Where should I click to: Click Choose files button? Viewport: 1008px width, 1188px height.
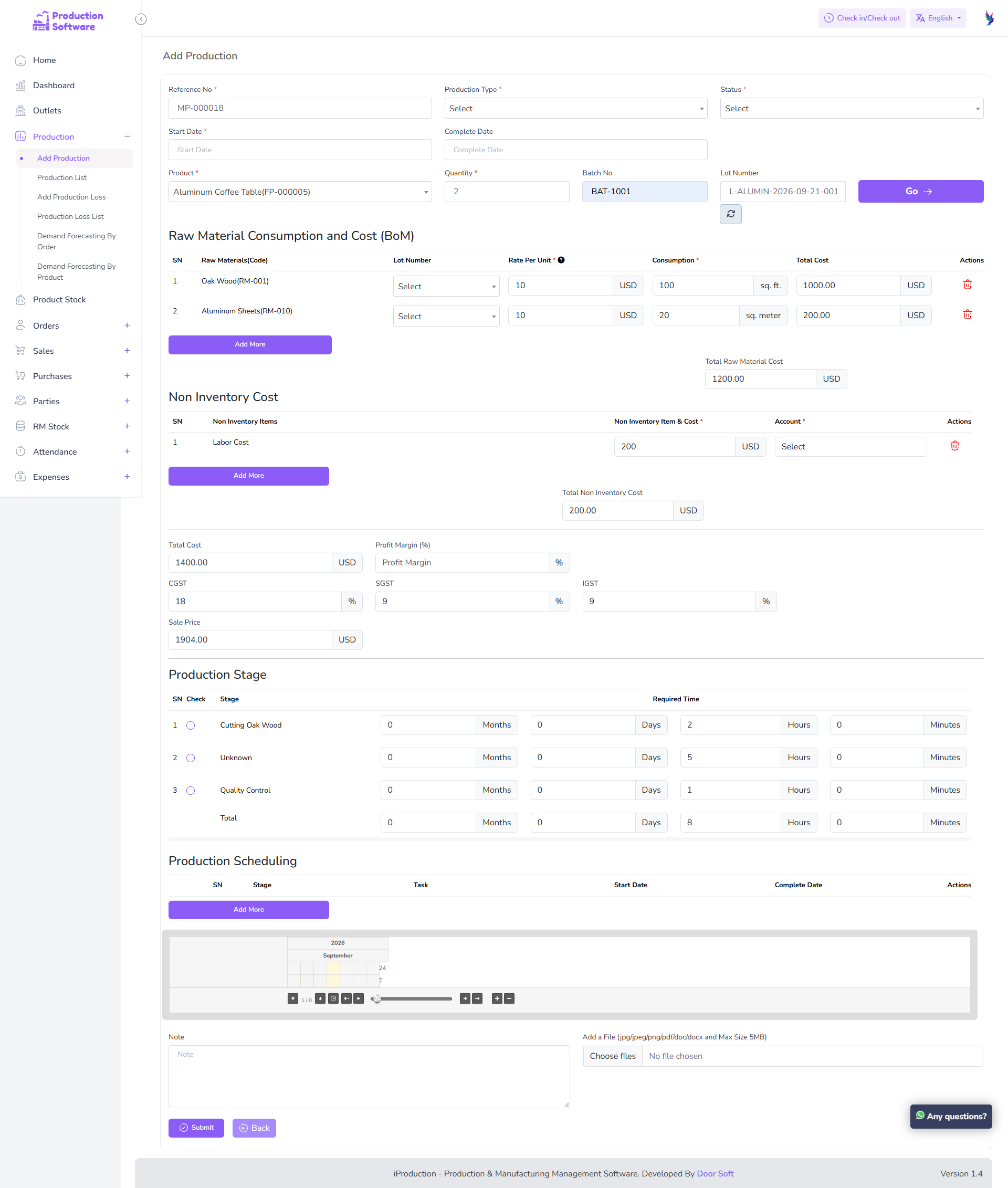(613, 1055)
